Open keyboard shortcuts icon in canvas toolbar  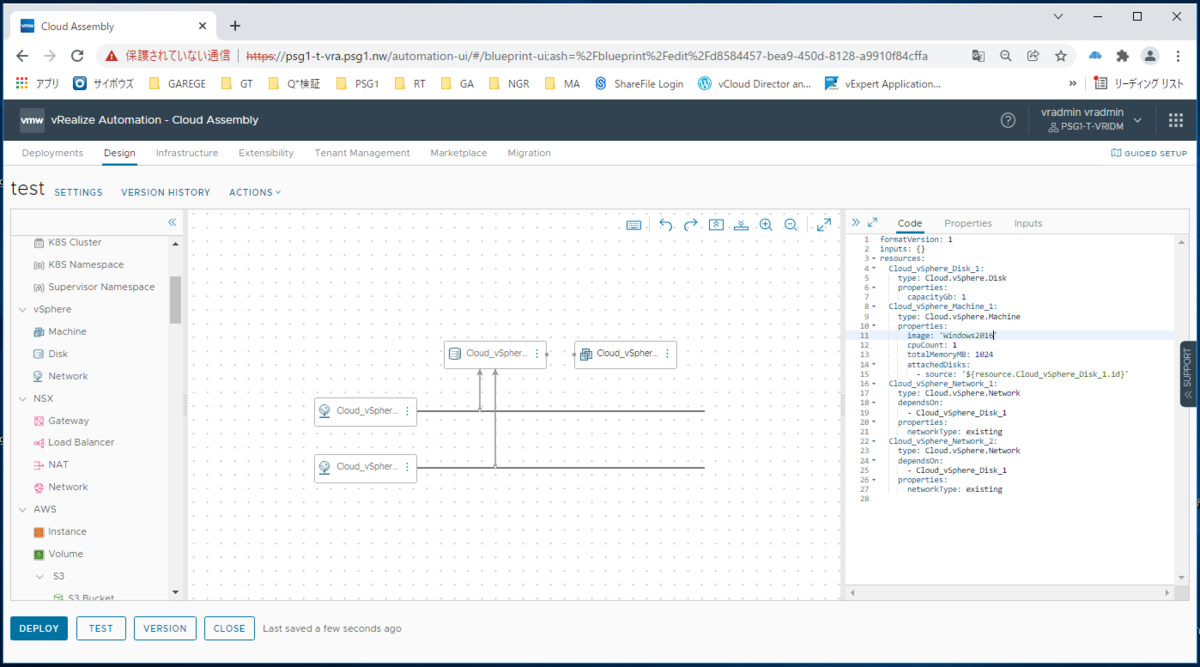634,225
